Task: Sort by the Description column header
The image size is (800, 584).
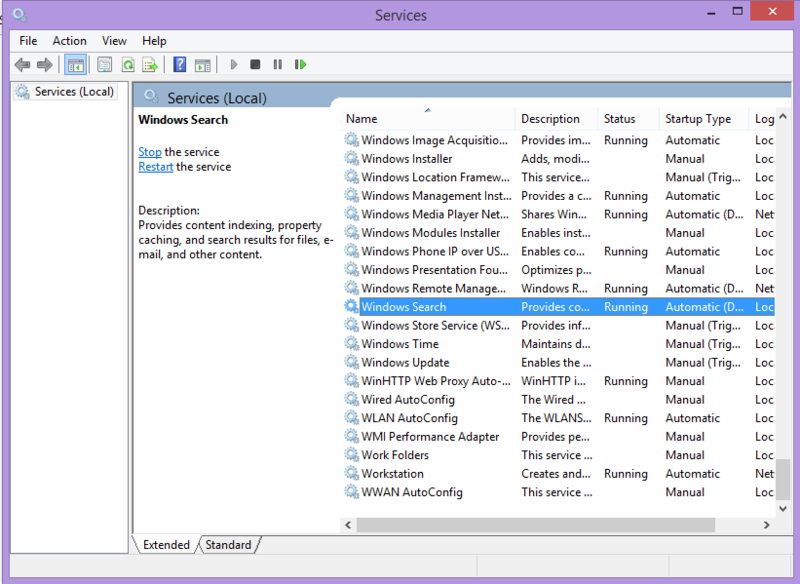Action: click(556, 119)
